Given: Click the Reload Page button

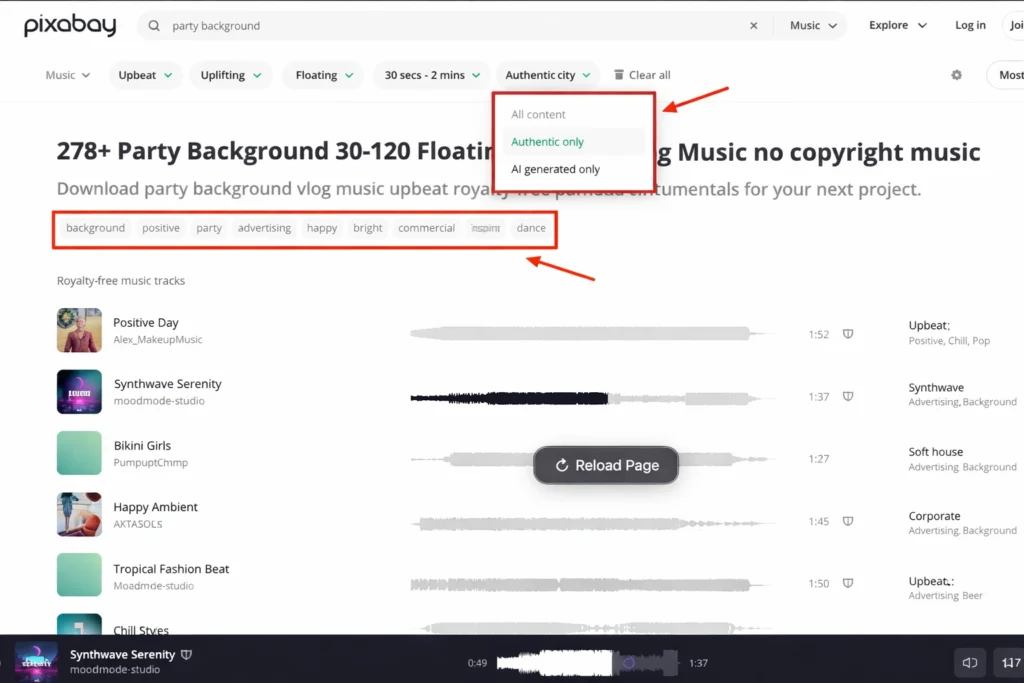Looking at the screenshot, I should [x=606, y=464].
